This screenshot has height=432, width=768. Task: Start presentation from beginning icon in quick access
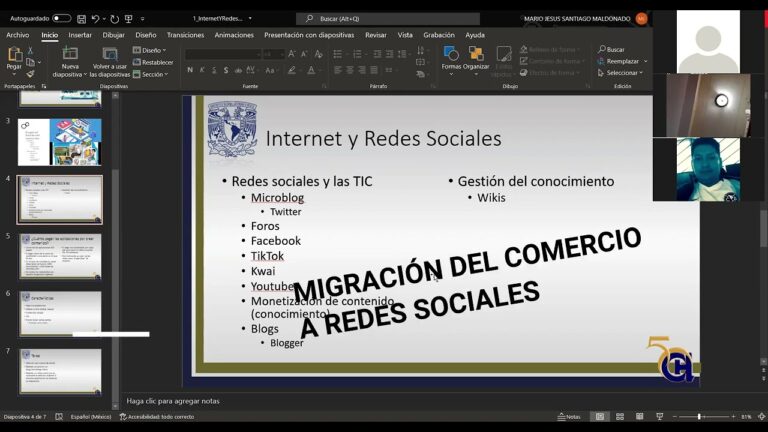click(129, 19)
